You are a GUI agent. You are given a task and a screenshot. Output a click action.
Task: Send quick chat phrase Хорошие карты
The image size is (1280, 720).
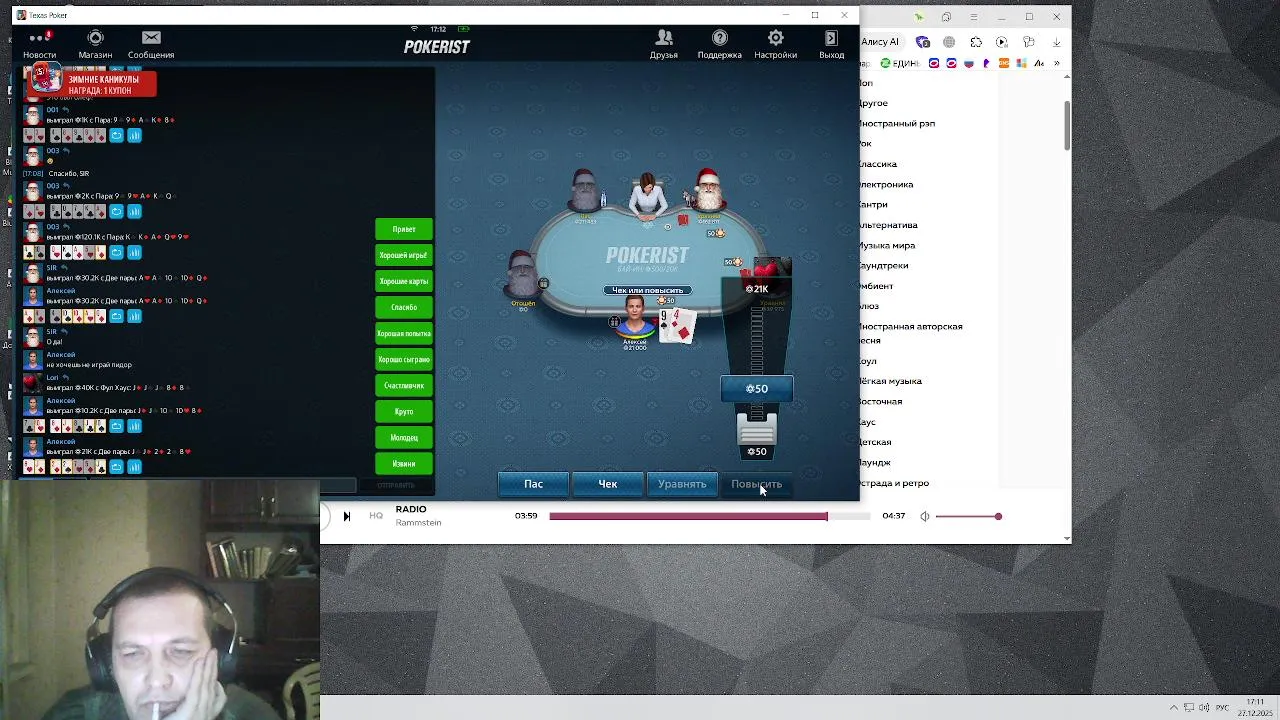pyautogui.click(x=404, y=281)
